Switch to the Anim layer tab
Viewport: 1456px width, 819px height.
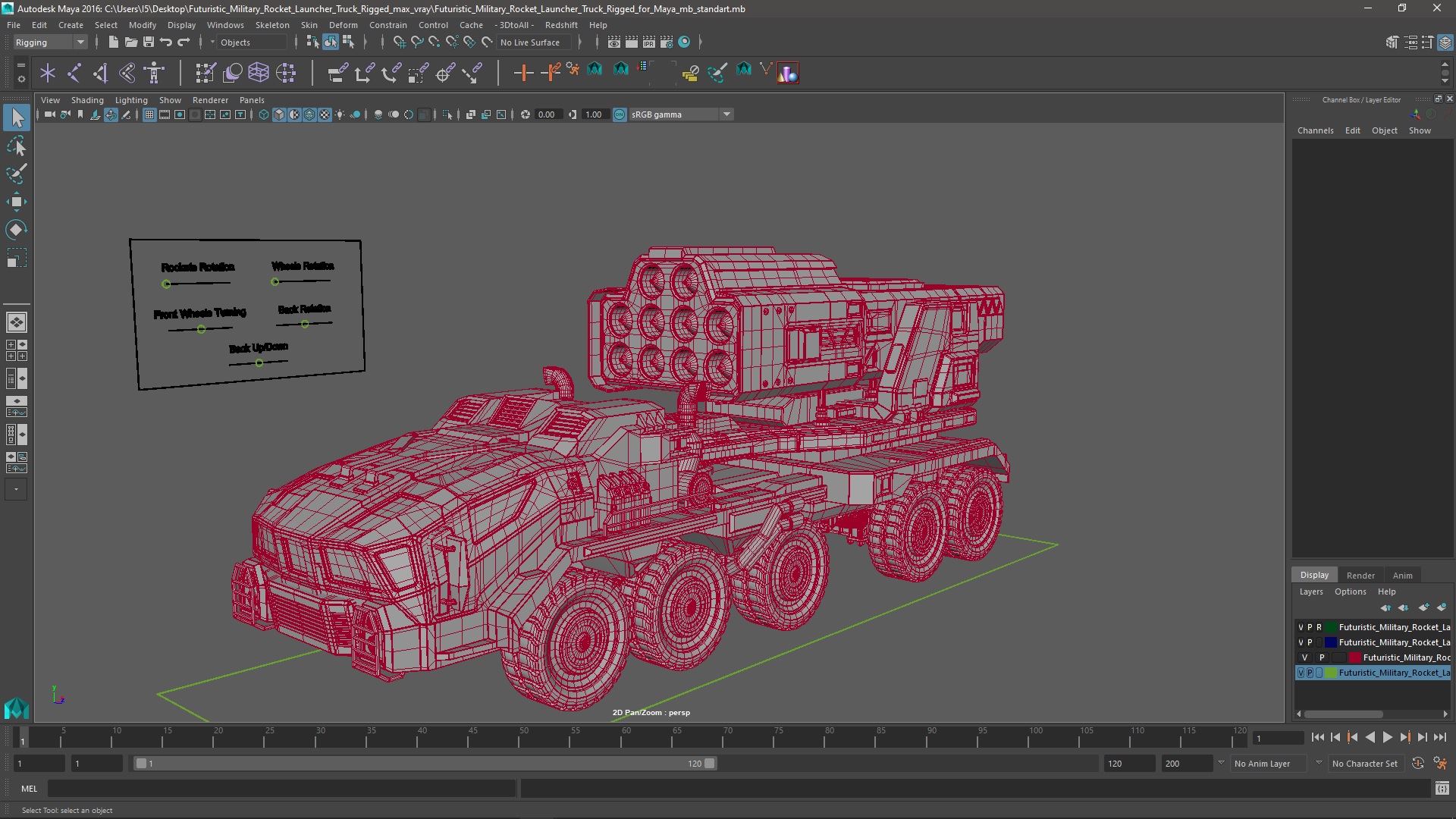(x=1402, y=576)
